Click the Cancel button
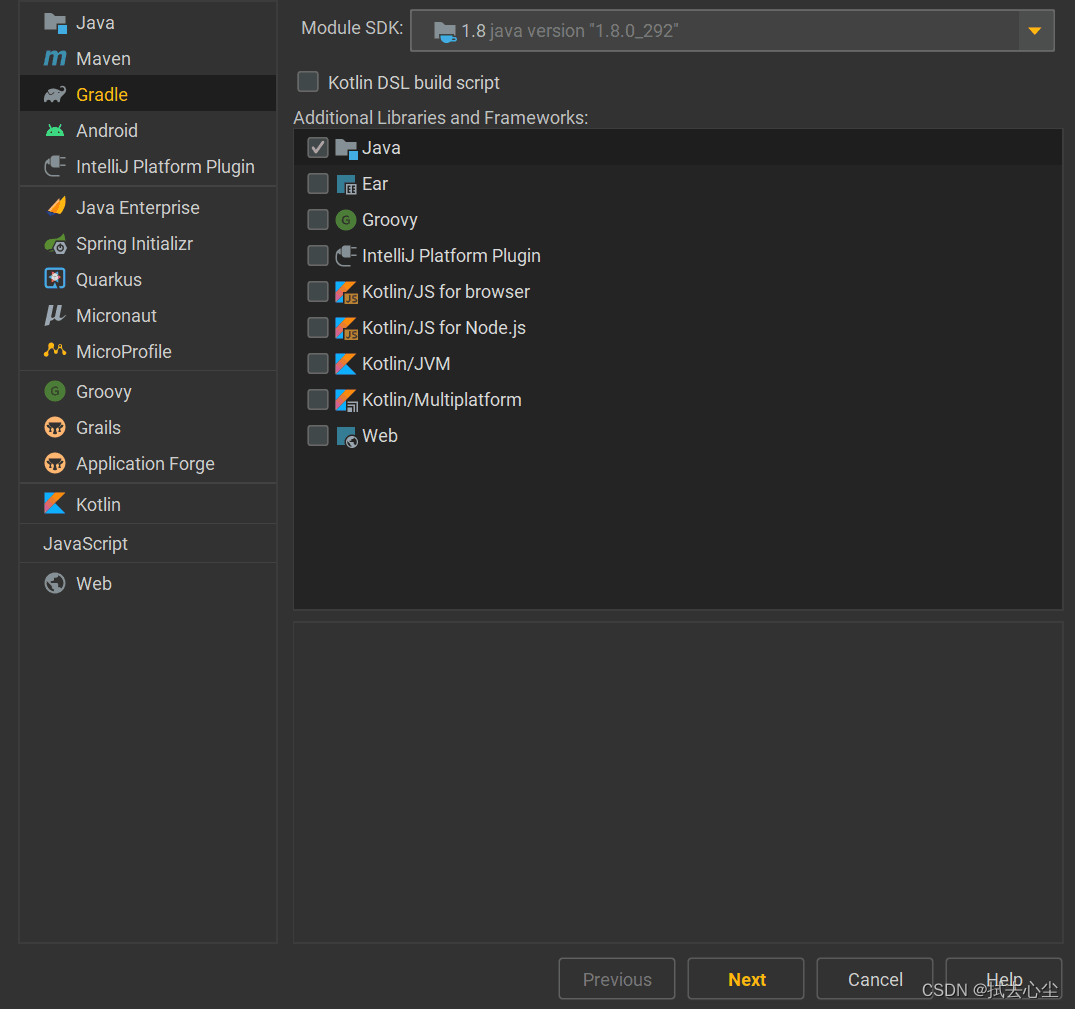The height and width of the screenshot is (1009, 1075). point(875,979)
